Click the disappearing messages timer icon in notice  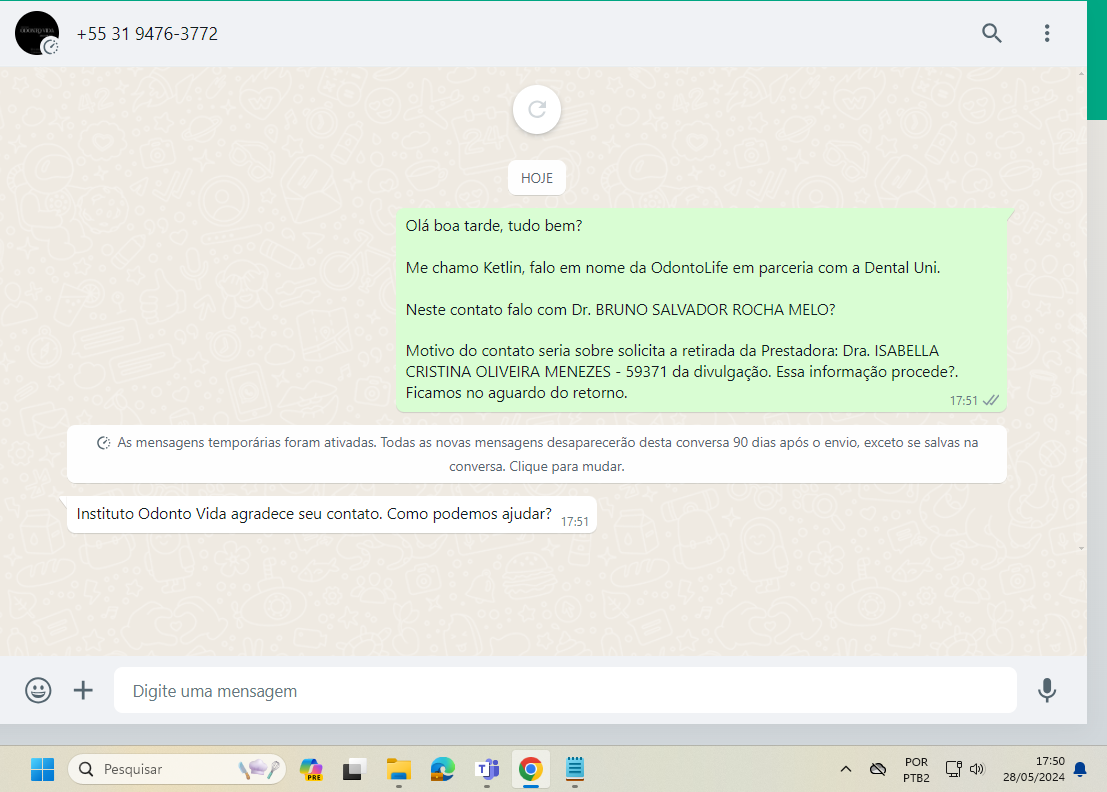click(103, 443)
